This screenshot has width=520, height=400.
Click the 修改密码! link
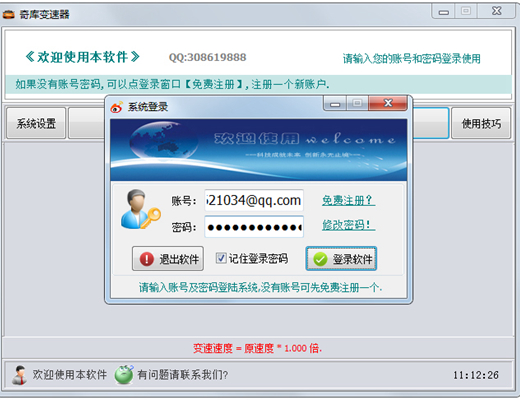348,225
